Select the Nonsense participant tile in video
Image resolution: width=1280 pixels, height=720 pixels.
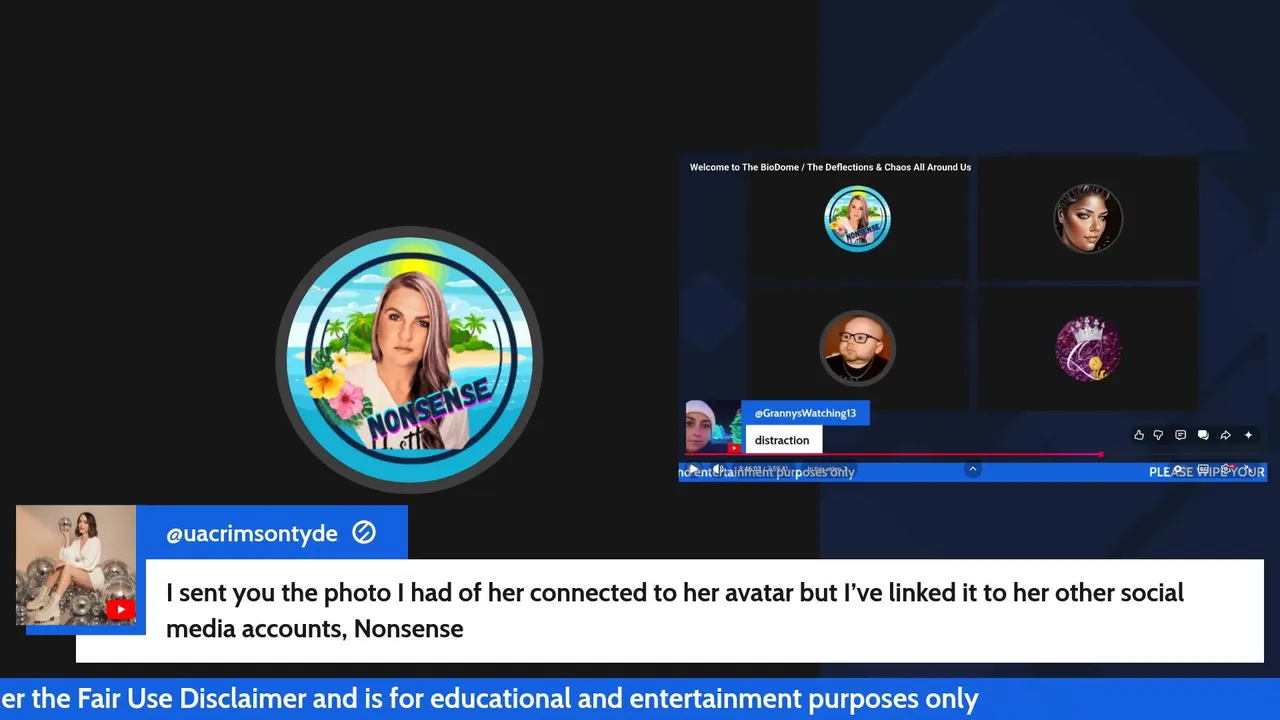857,219
